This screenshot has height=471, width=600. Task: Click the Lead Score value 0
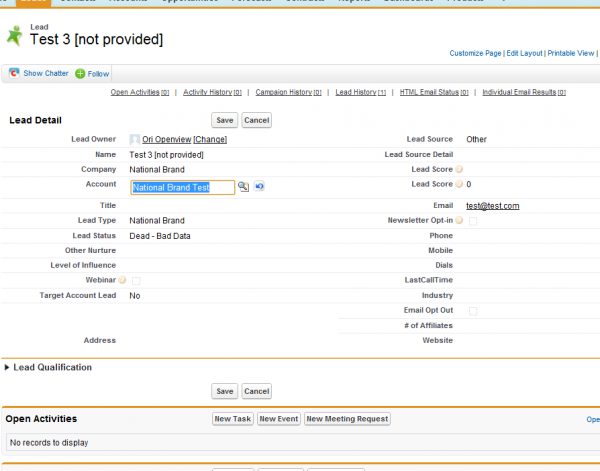(469, 184)
